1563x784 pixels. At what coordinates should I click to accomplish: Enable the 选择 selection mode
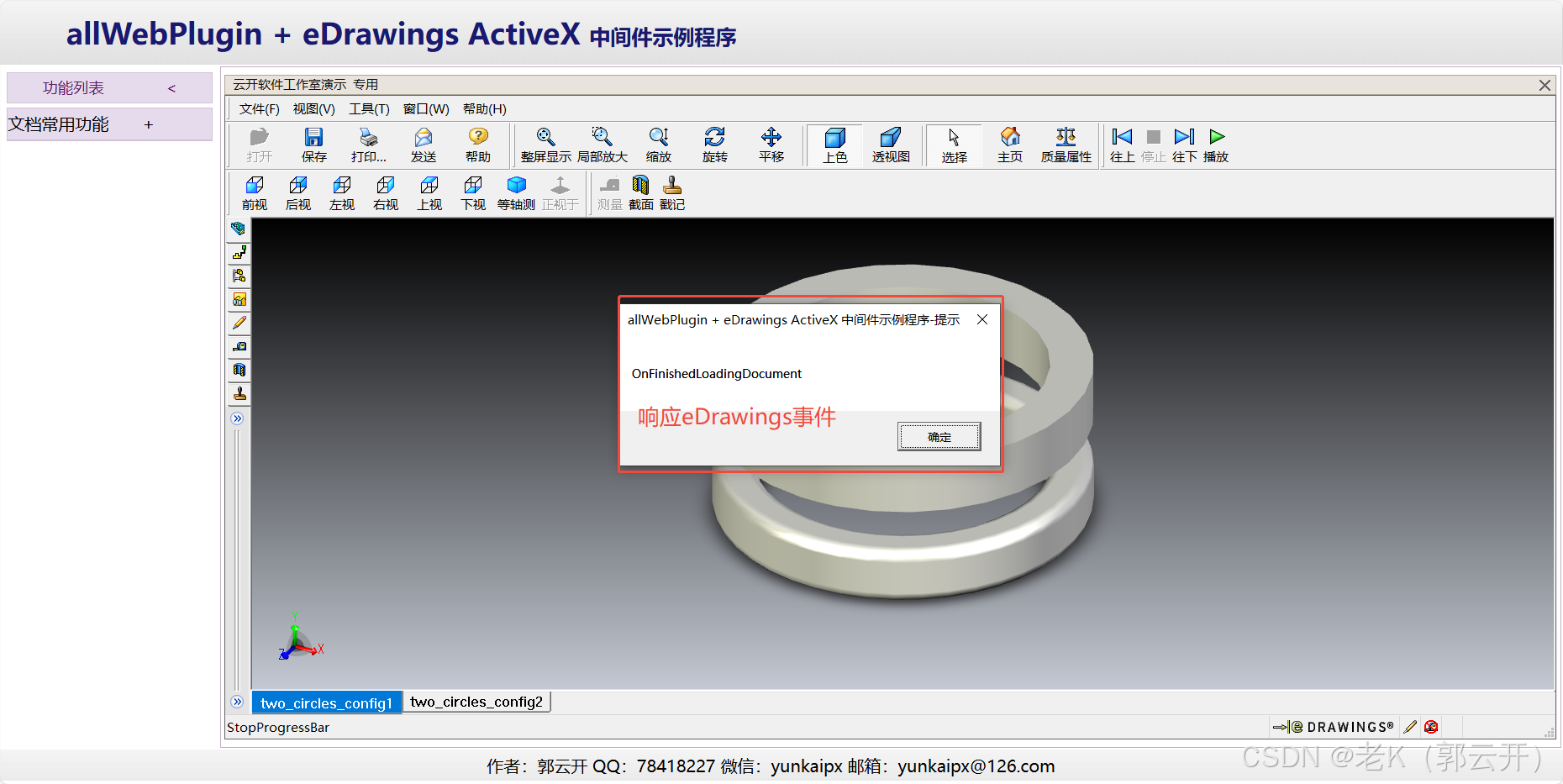coord(954,144)
